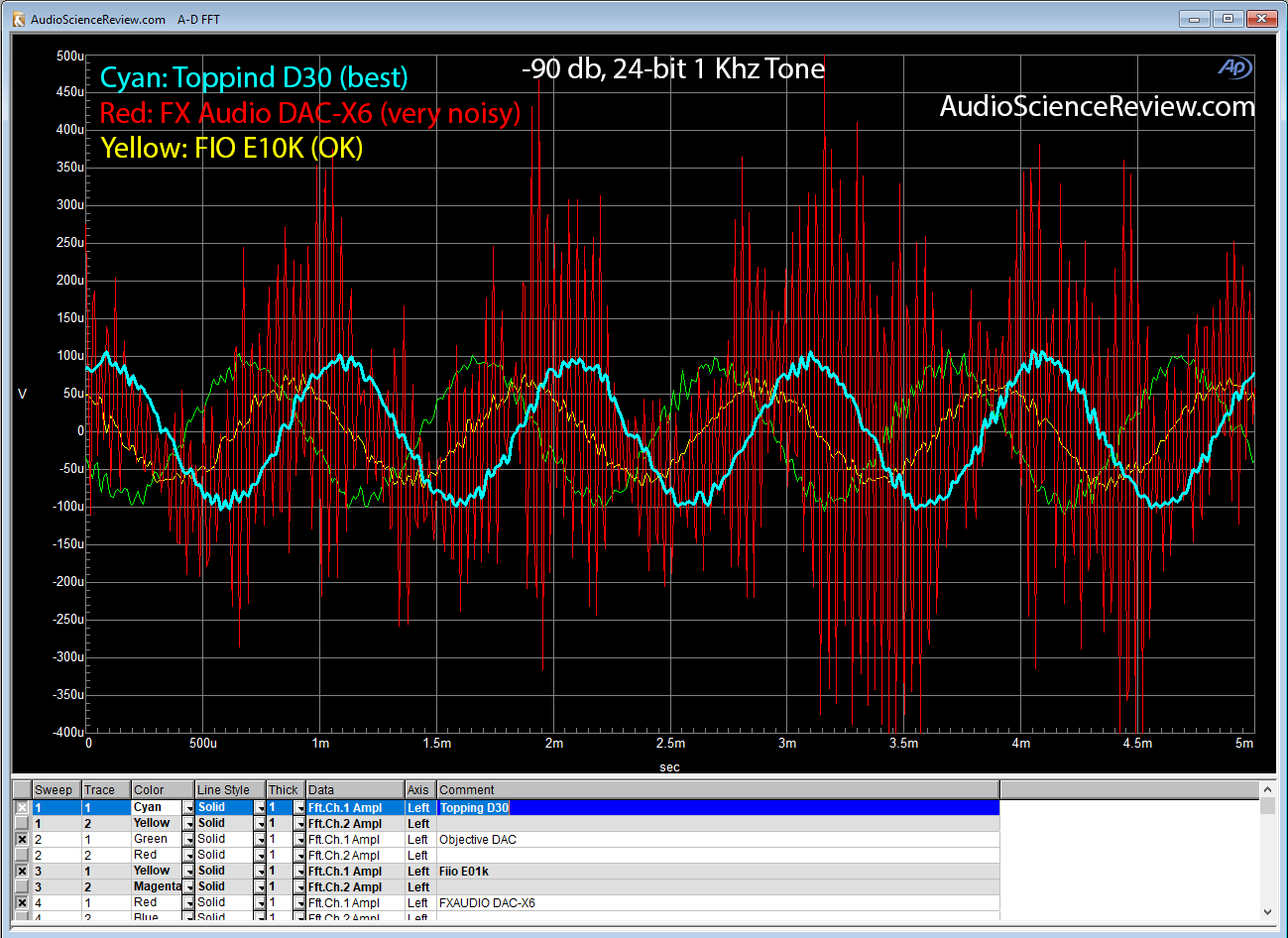1288x938 pixels.
Task: Uncheck the Fiio E01k trace checkbox
Action: point(22,872)
